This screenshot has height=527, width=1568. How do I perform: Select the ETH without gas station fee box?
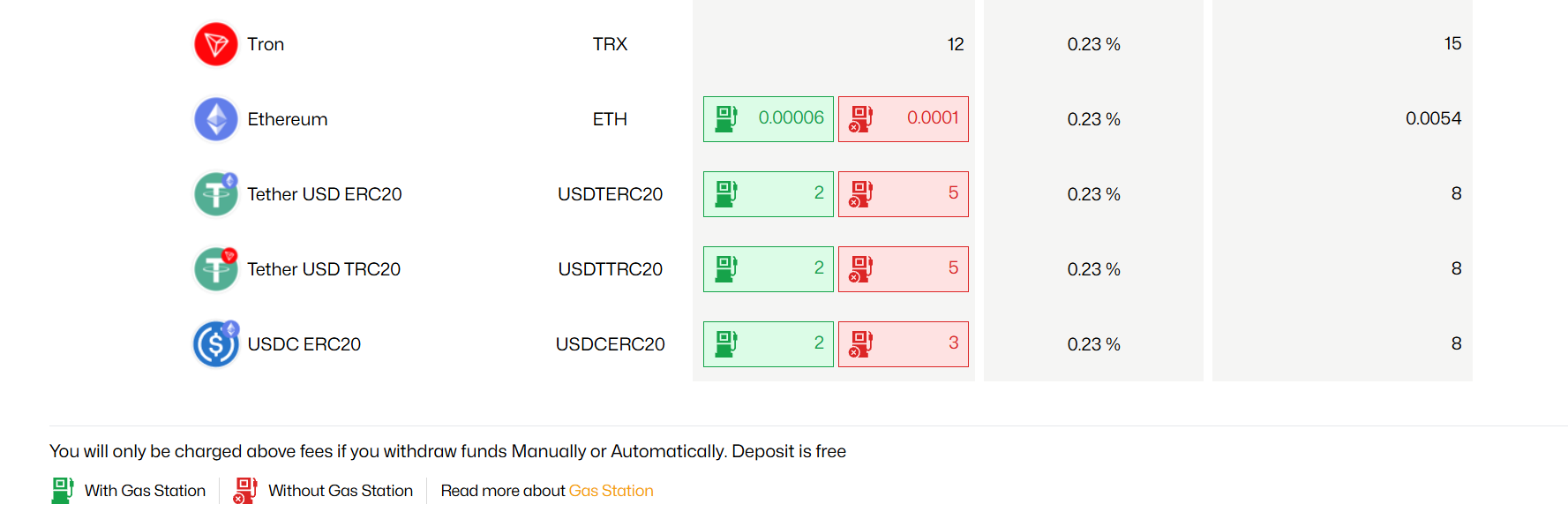tap(903, 118)
